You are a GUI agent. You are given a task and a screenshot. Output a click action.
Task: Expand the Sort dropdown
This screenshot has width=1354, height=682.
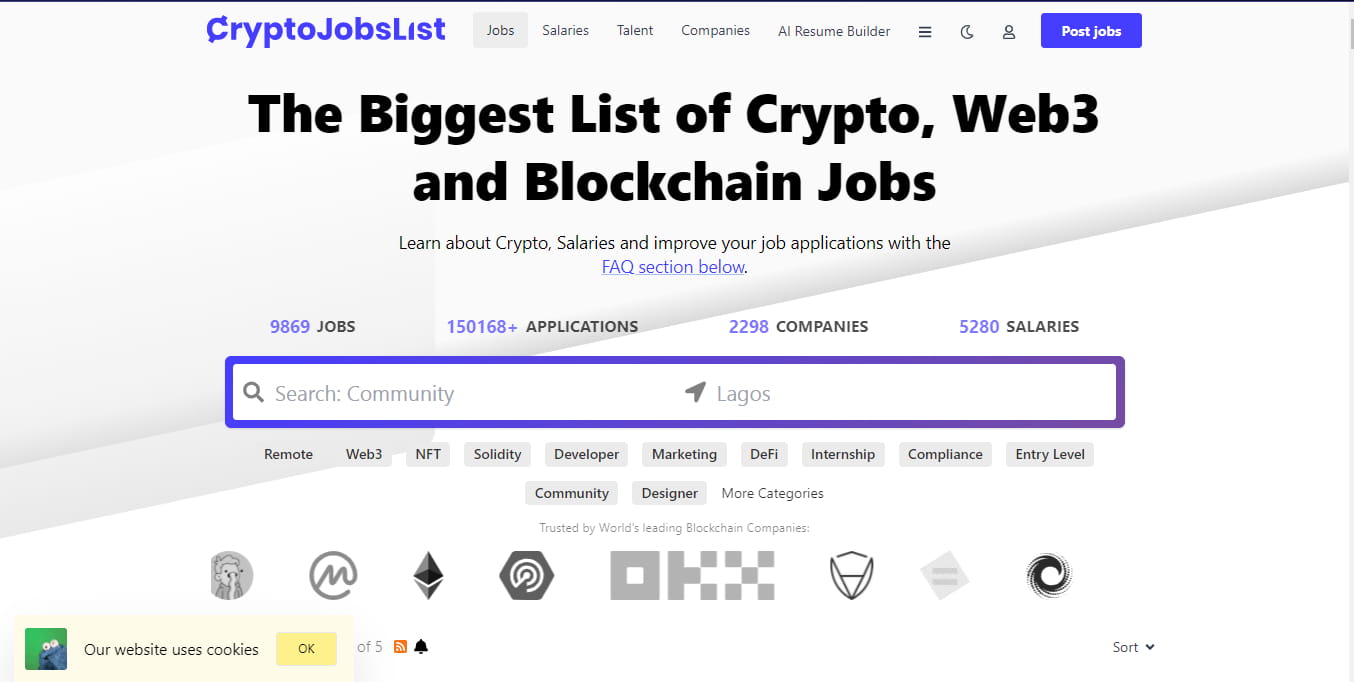(1133, 647)
